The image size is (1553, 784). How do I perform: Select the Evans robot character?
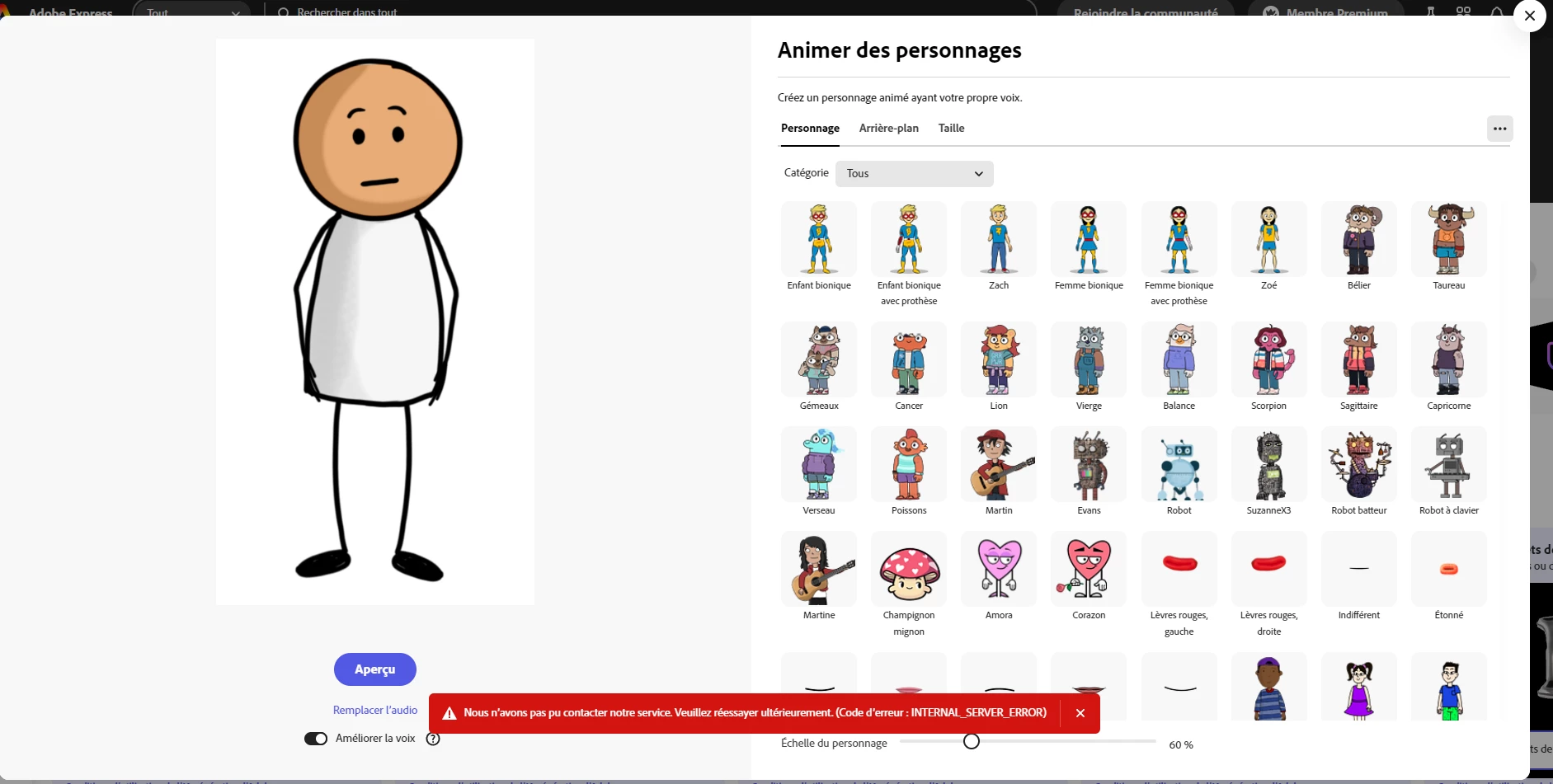click(1089, 464)
